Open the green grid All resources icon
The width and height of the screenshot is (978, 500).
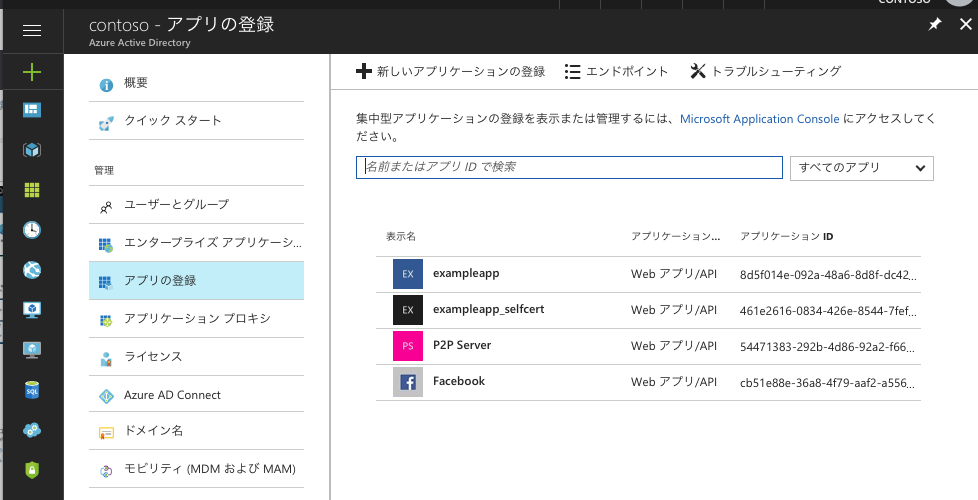[x=32, y=190]
